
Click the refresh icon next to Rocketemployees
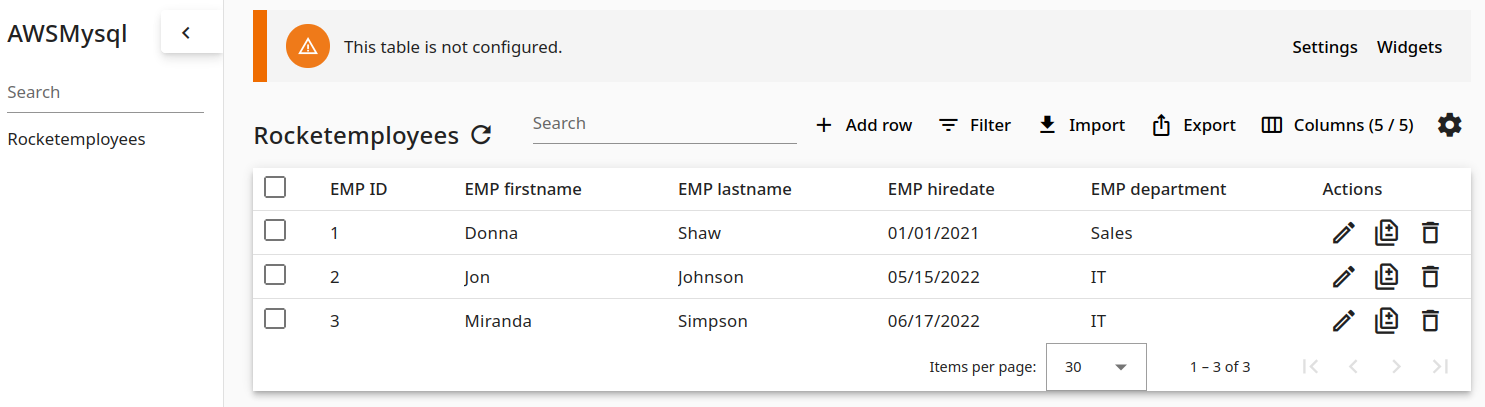coord(481,135)
